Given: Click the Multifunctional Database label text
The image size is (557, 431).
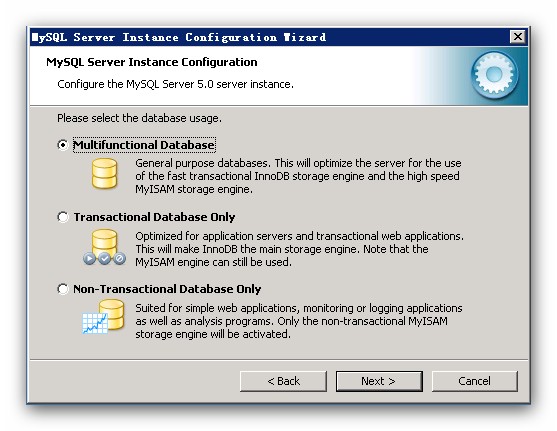Looking at the screenshot, I should [x=144, y=145].
